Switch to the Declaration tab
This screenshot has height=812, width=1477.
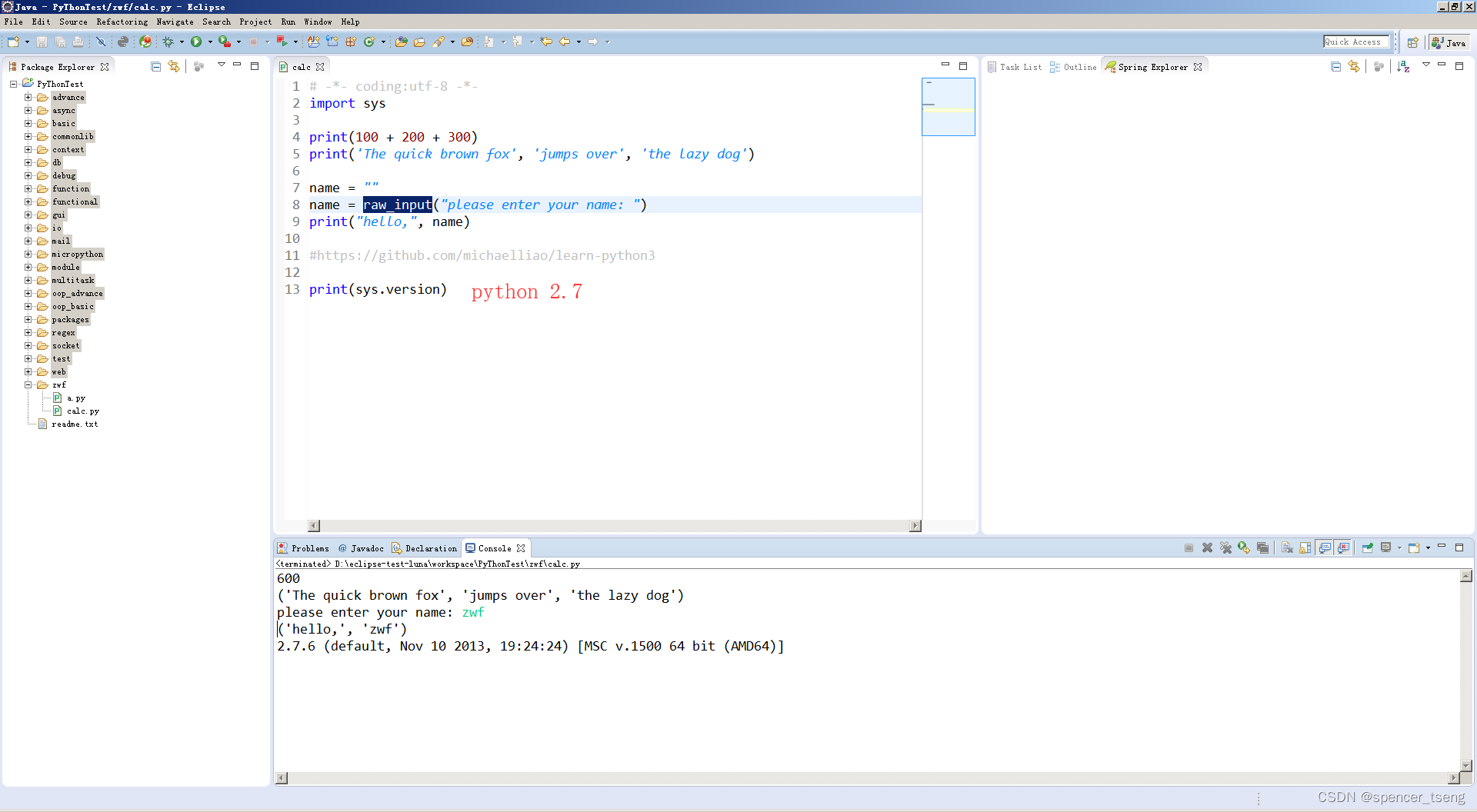(x=425, y=548)
